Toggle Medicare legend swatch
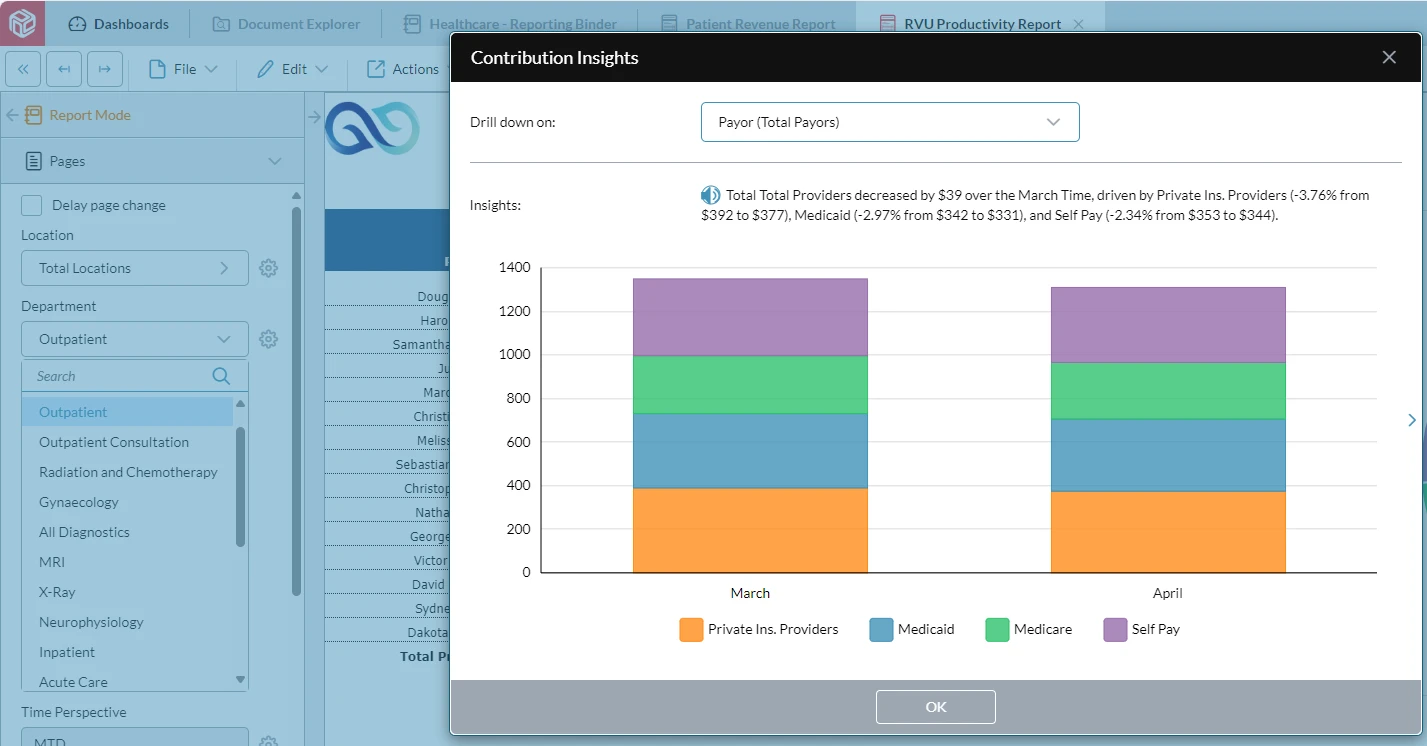Viewport: 1427px width, 746px height. [x=997, y=630]
